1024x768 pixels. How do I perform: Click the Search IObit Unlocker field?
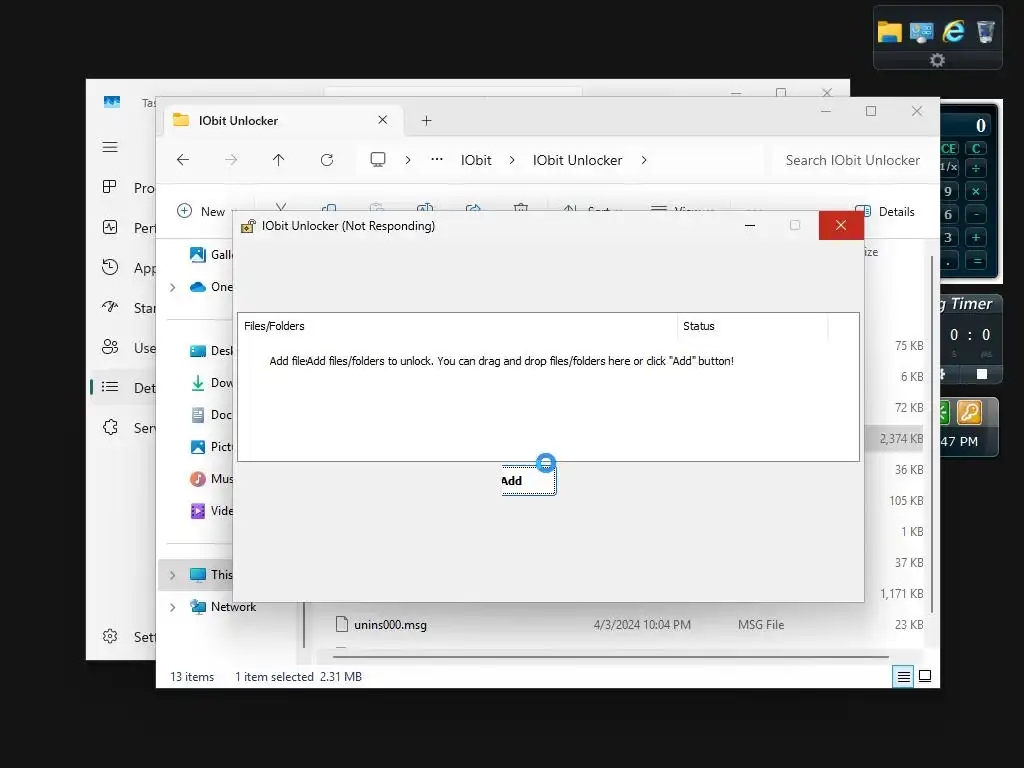point(853,160)
